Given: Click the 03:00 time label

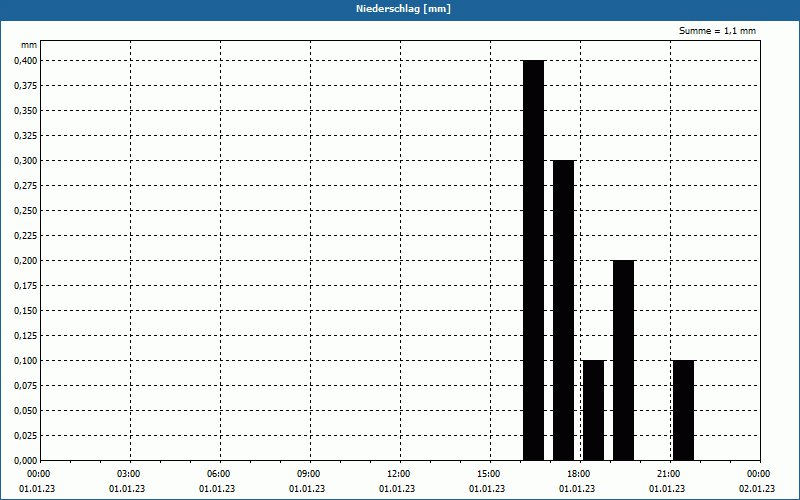Looking at the screenshot, I should click(129, 474).
